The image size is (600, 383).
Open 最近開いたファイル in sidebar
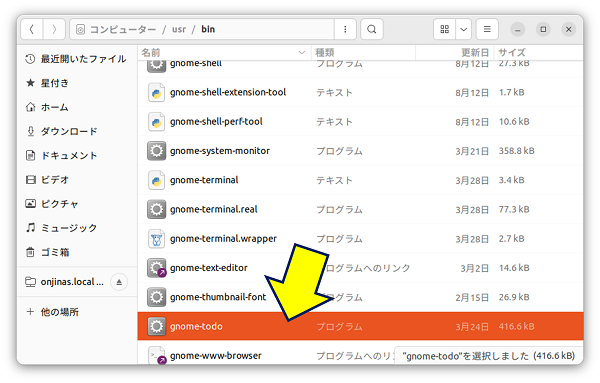pyautogui.click(x=76, y=59)
